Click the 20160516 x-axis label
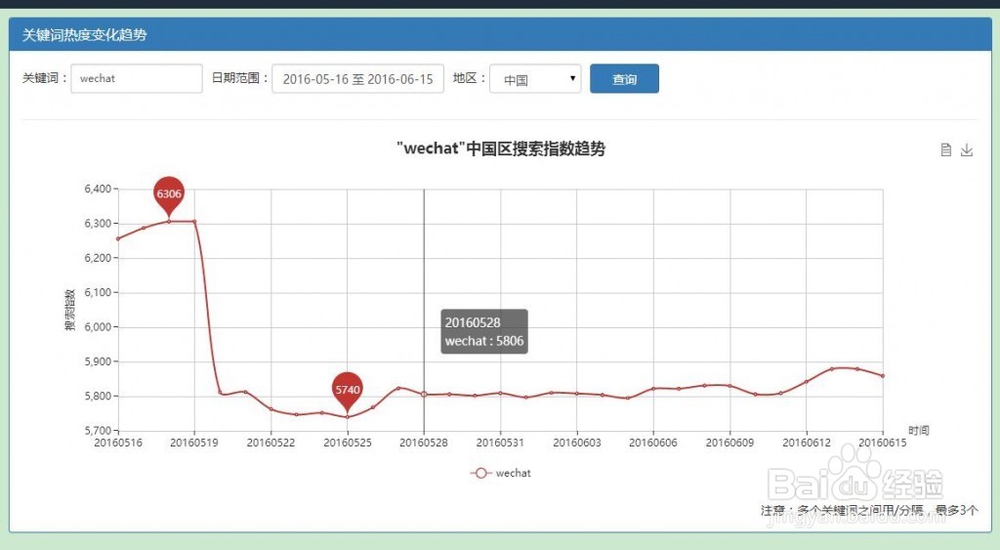The height and width of the screenshot is (550, 1000). tap(118, 443)
